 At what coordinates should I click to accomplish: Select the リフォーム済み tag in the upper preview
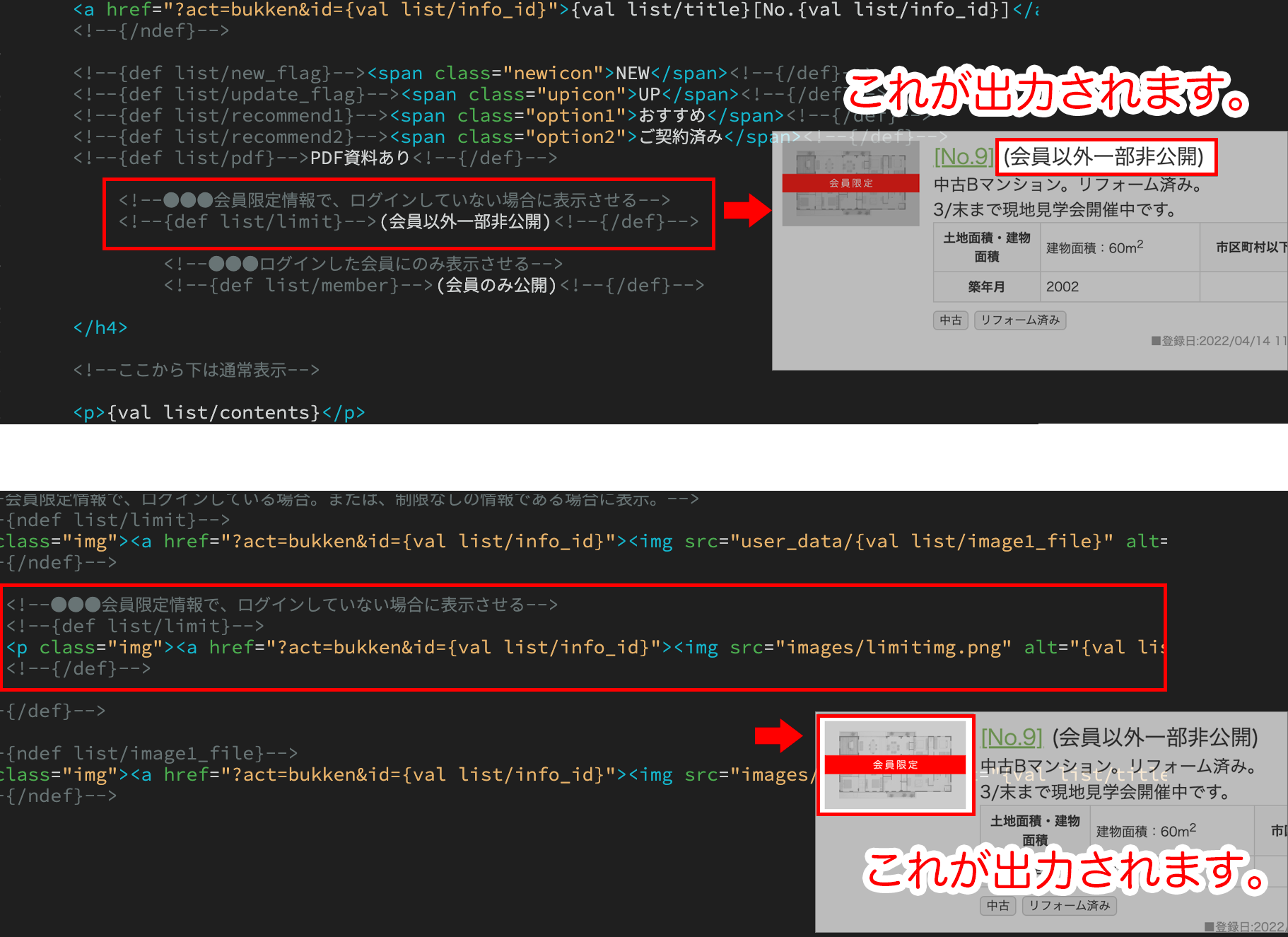1019,320
